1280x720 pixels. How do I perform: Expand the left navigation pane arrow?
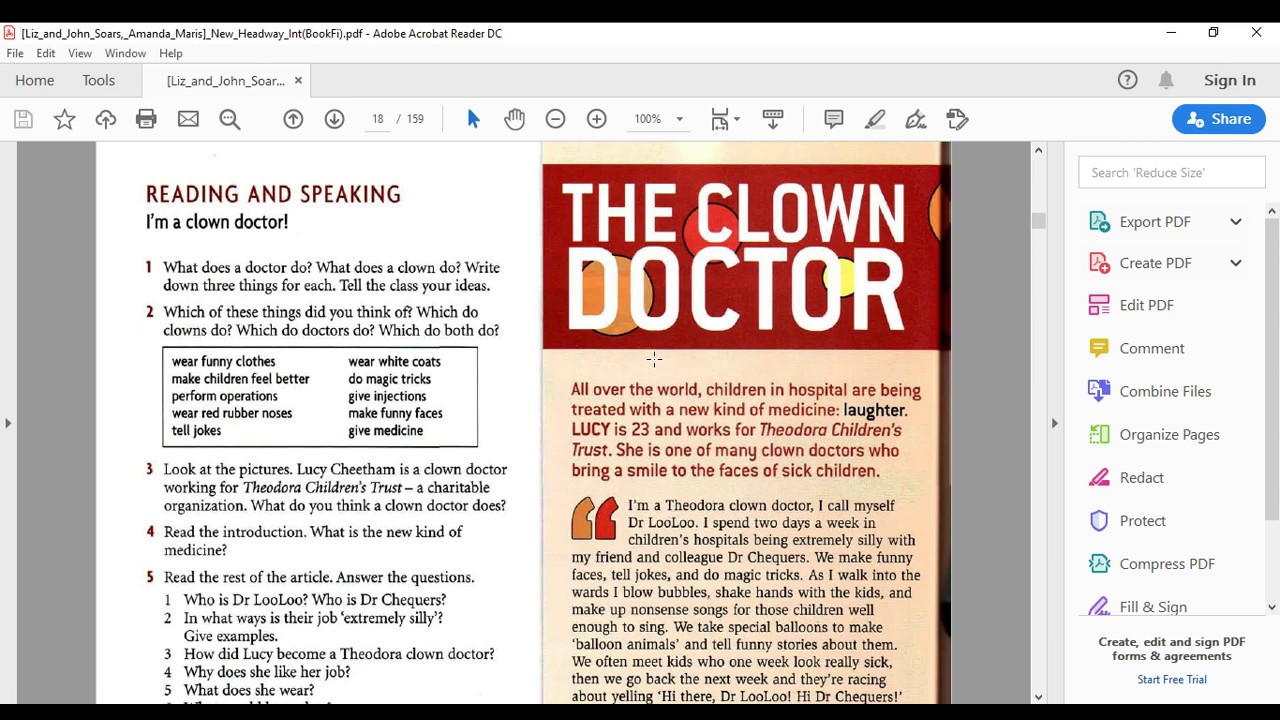coord(8,423)
